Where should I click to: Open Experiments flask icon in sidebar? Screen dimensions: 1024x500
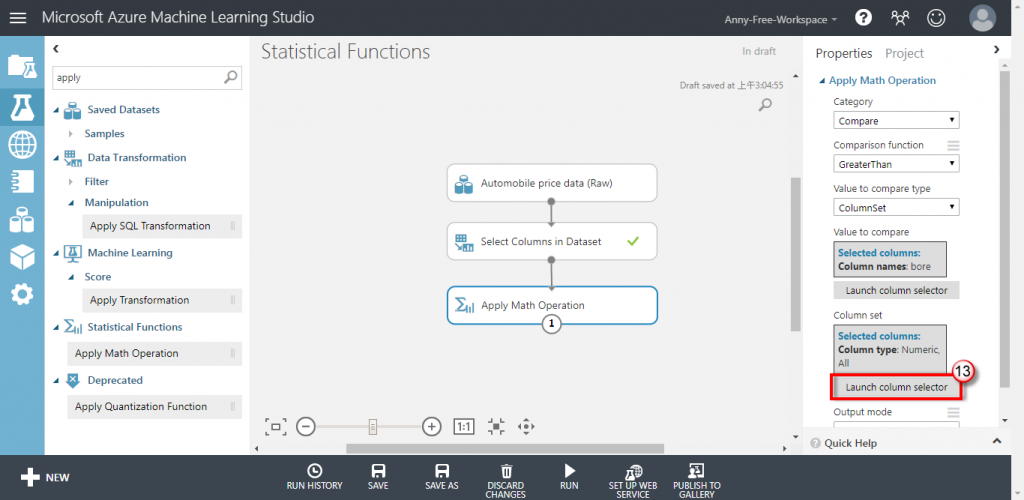(x=22, y=107)
